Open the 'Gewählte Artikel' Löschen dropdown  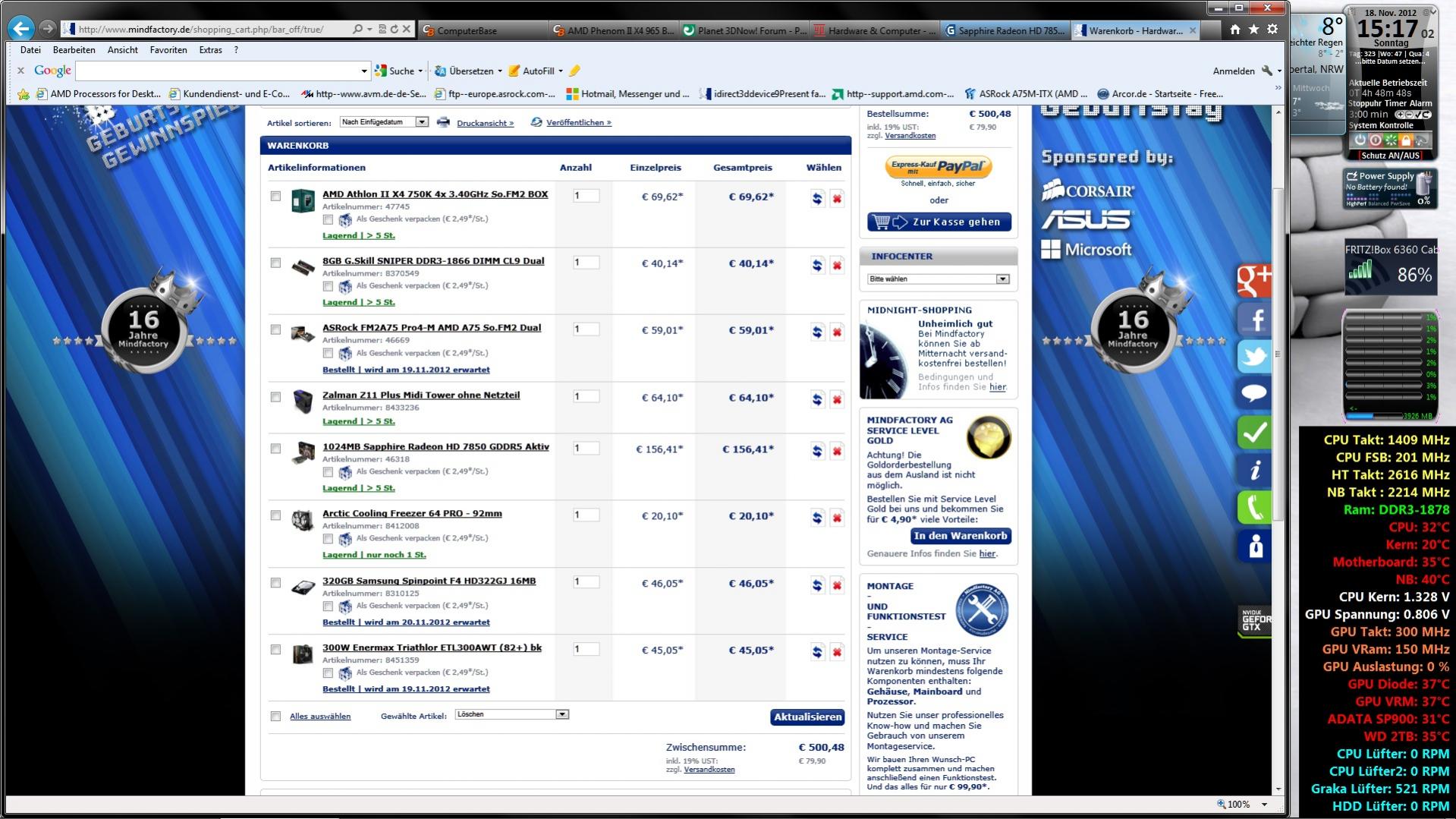(x=512, y=714)
